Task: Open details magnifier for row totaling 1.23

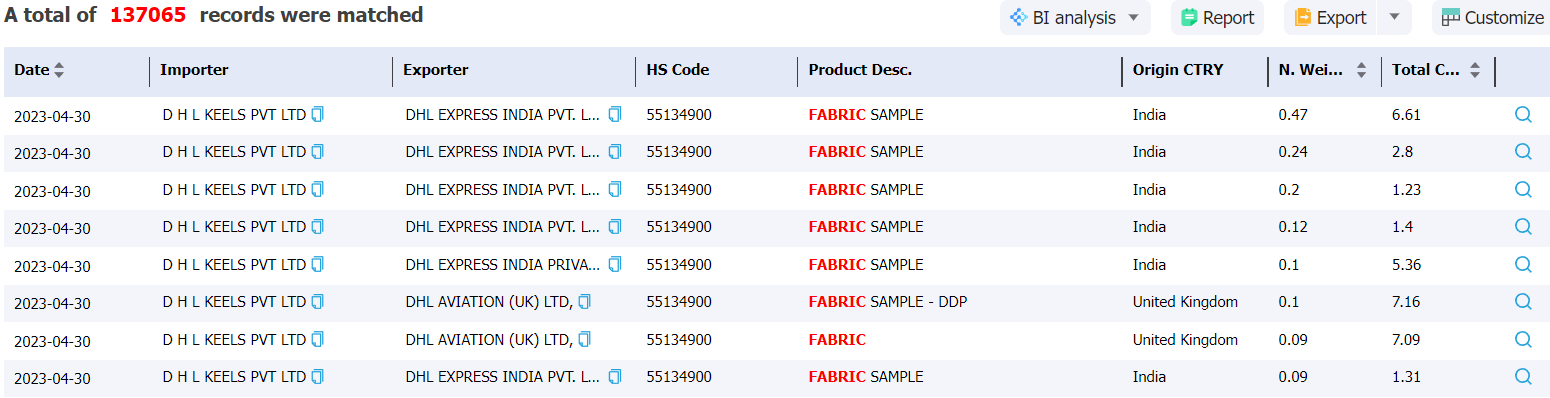Action: (1523, 189)
